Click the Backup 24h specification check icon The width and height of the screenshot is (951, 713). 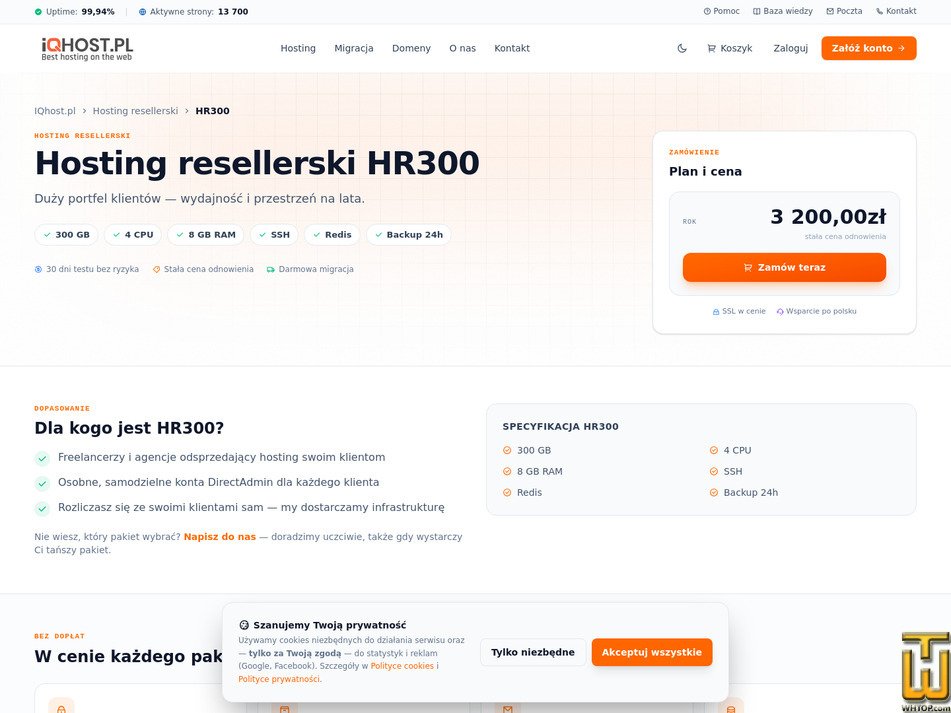coord(714,493)
